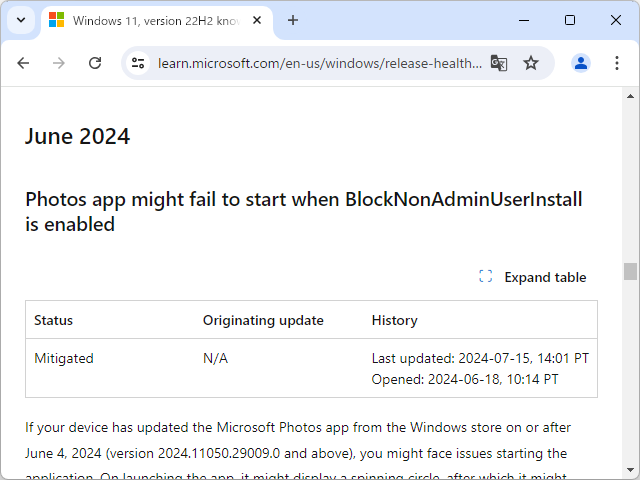Open a new tab with plus button

click(x=293, y=20)
